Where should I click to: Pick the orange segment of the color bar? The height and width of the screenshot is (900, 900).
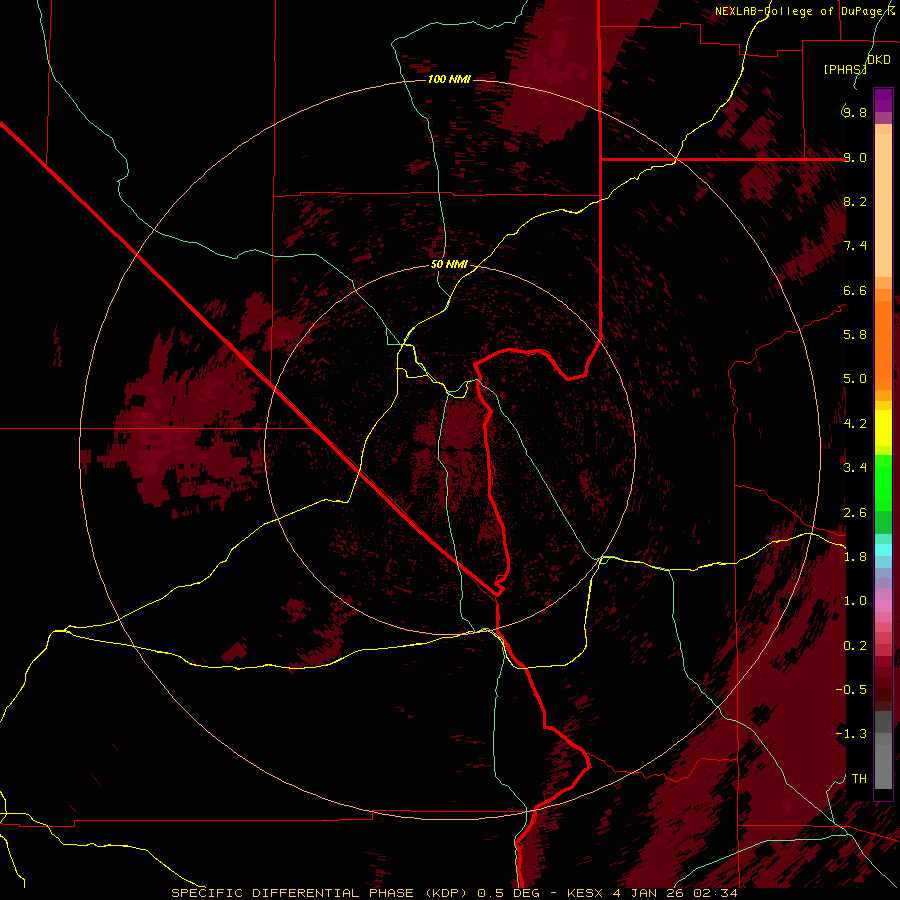(x=883, y=345)
